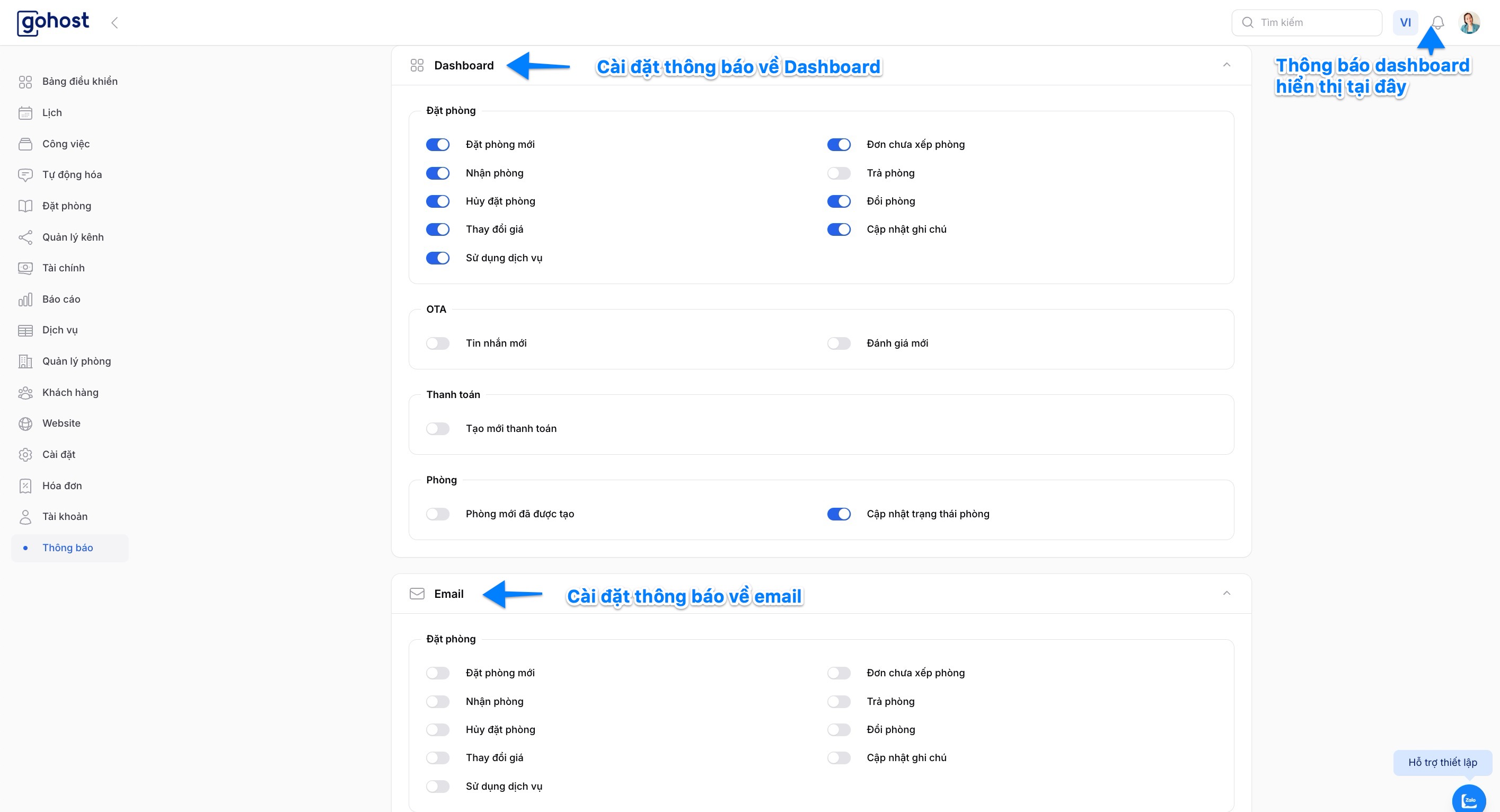Open the Tài chính menu item
This screenshot has height=812, width=1500.
[x=64, y=268]
